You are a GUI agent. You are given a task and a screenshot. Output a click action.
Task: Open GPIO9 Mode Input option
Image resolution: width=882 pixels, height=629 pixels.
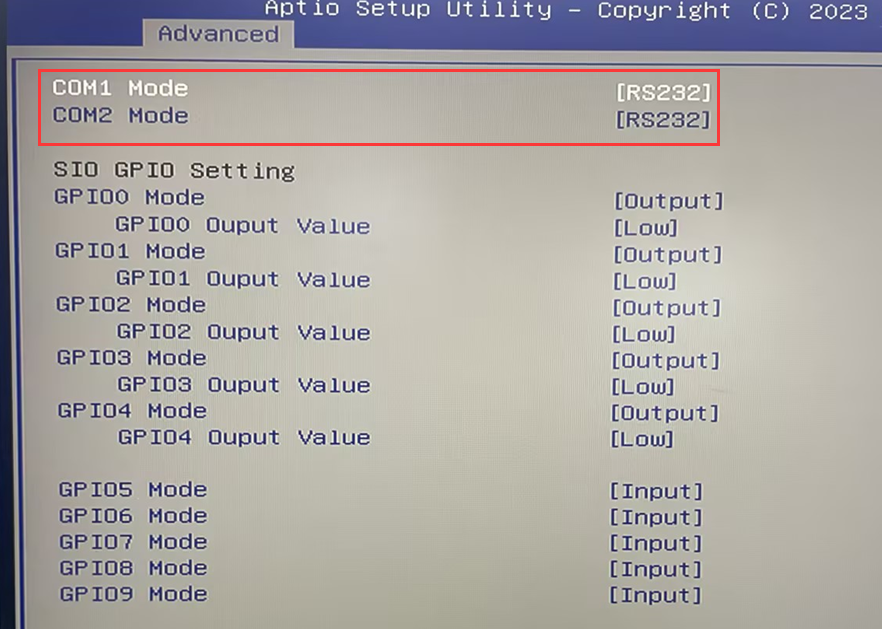(656, 595)
